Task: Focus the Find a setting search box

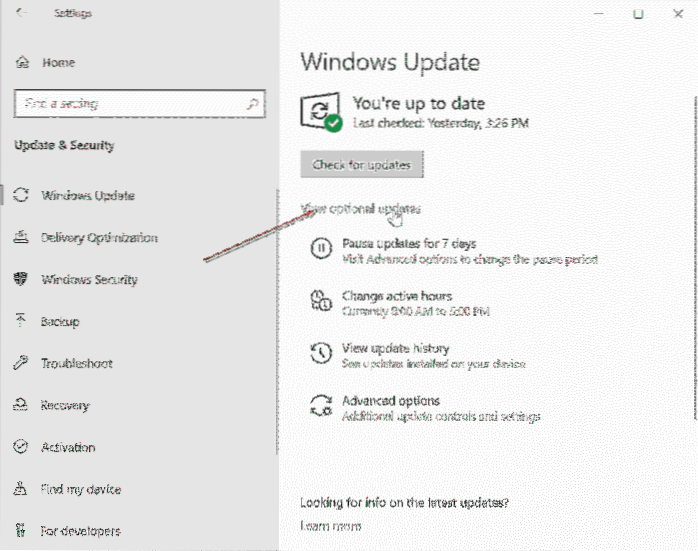Action: [130, 103]
